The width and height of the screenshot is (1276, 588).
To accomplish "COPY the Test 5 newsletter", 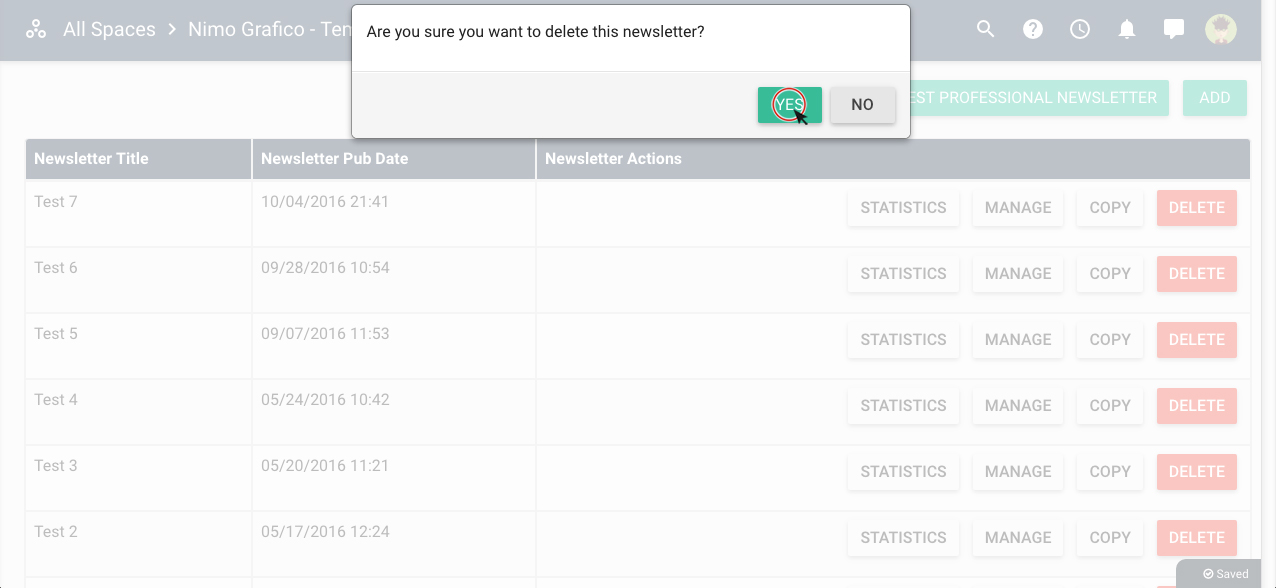I will point(1110,340).
